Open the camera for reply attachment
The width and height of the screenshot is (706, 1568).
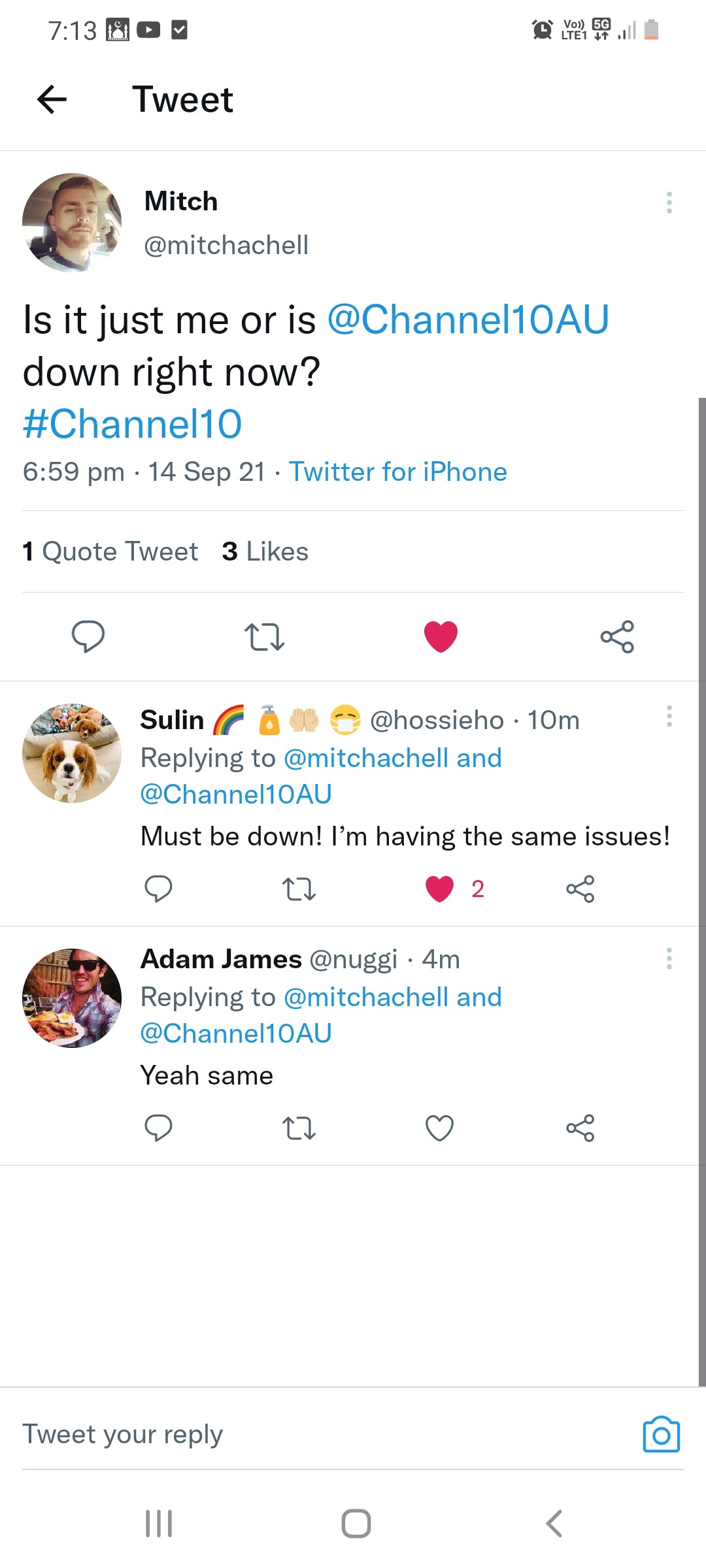pos(661,1434)
